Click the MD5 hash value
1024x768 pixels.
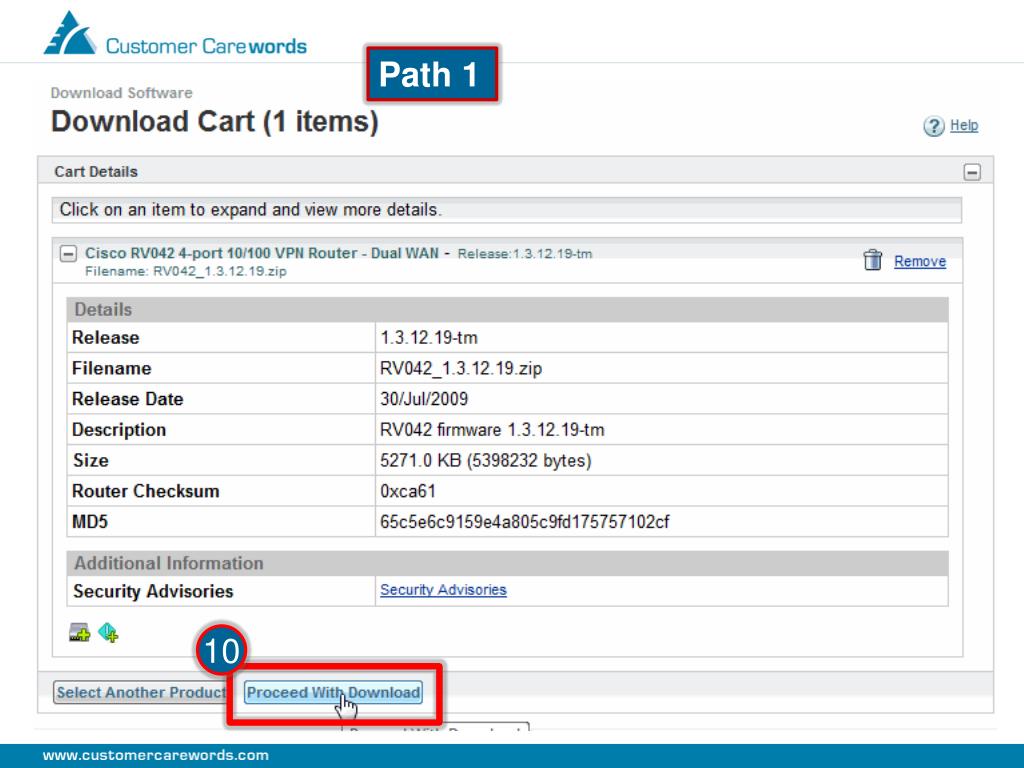pyautogui.click(x=524, y=522)
